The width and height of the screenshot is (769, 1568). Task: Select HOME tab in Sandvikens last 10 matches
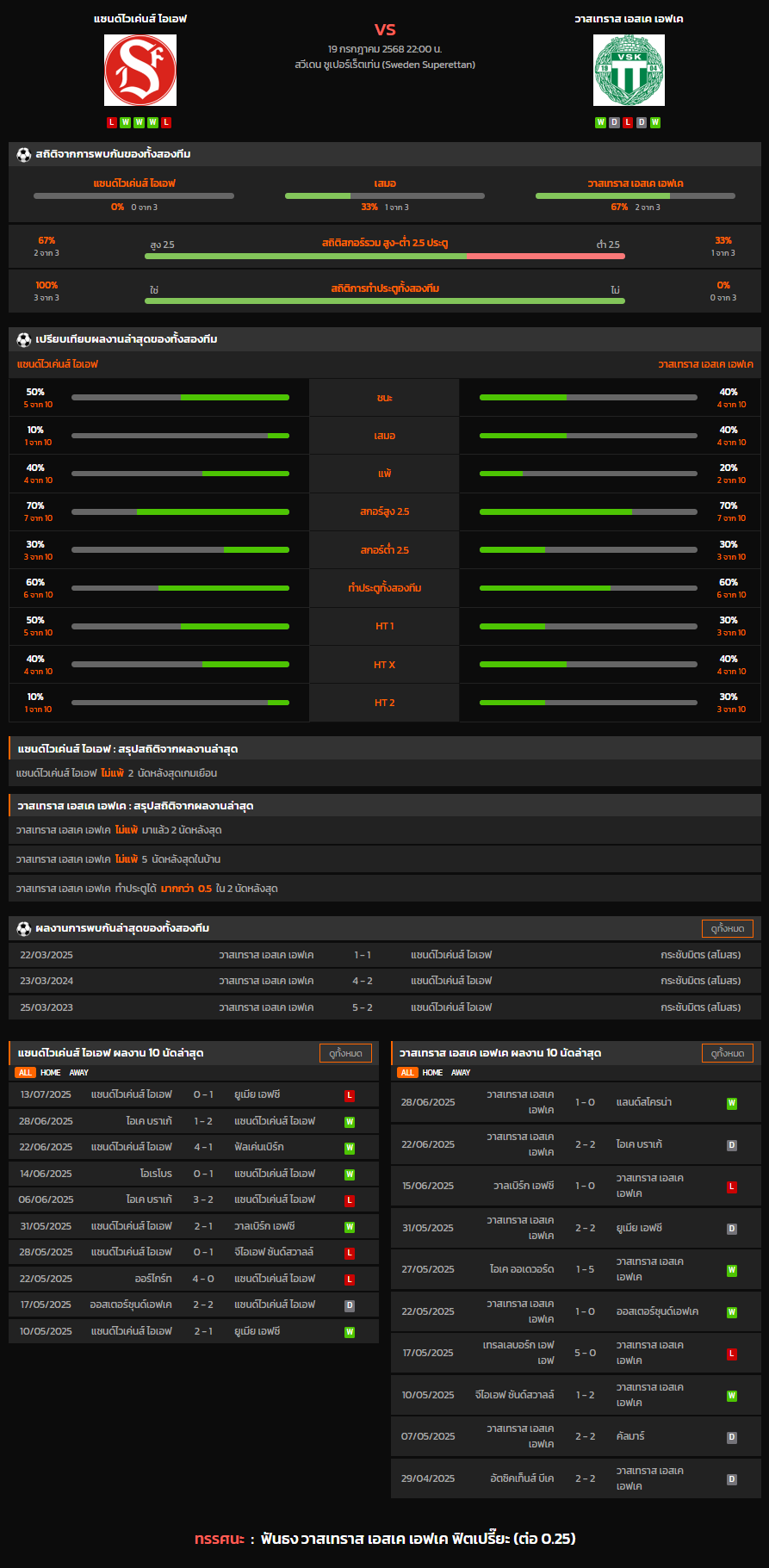click(51, 1073)
